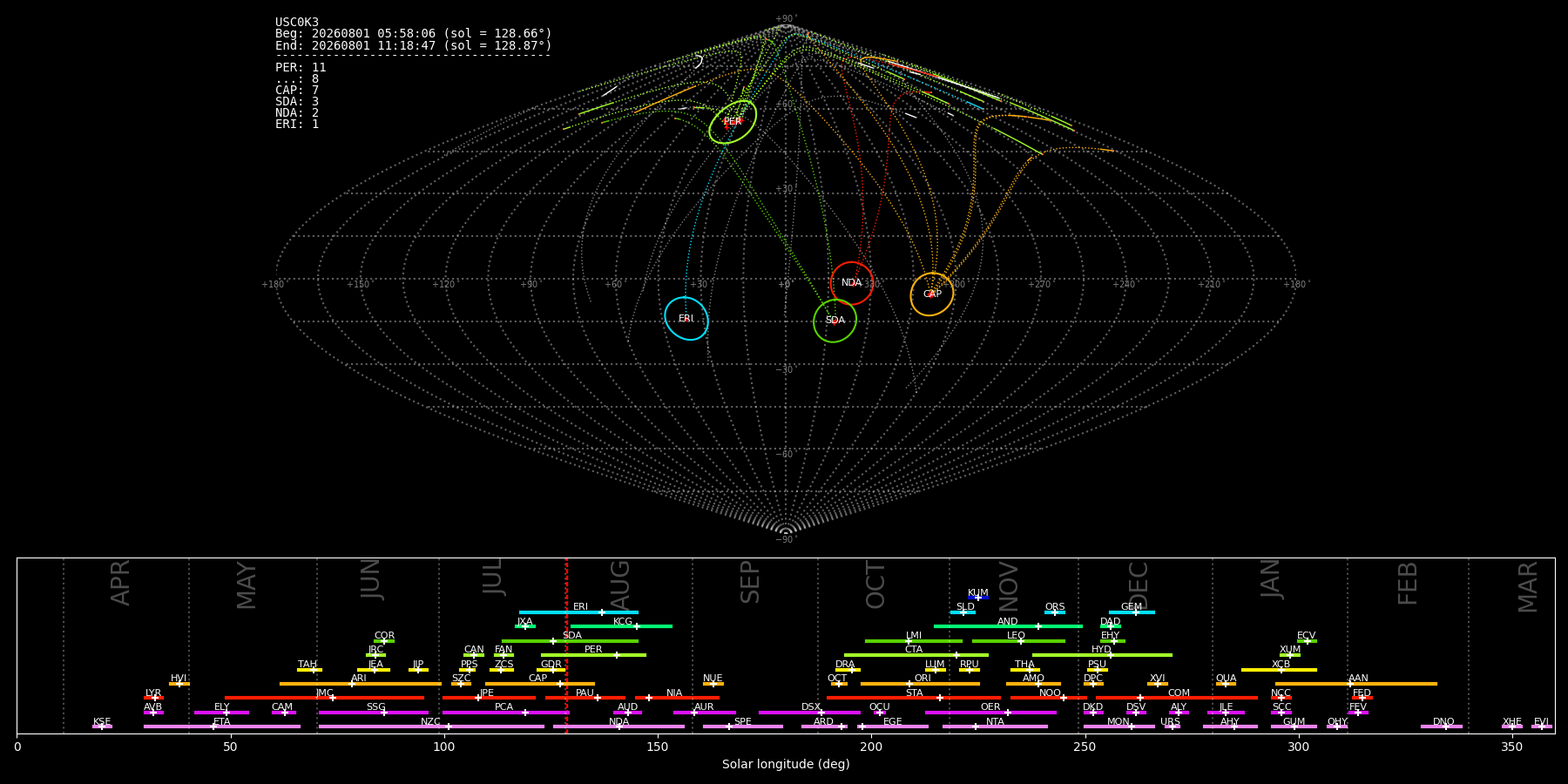
Task: Click the CAP: 7 legend entry
Action: click(297, 91)
